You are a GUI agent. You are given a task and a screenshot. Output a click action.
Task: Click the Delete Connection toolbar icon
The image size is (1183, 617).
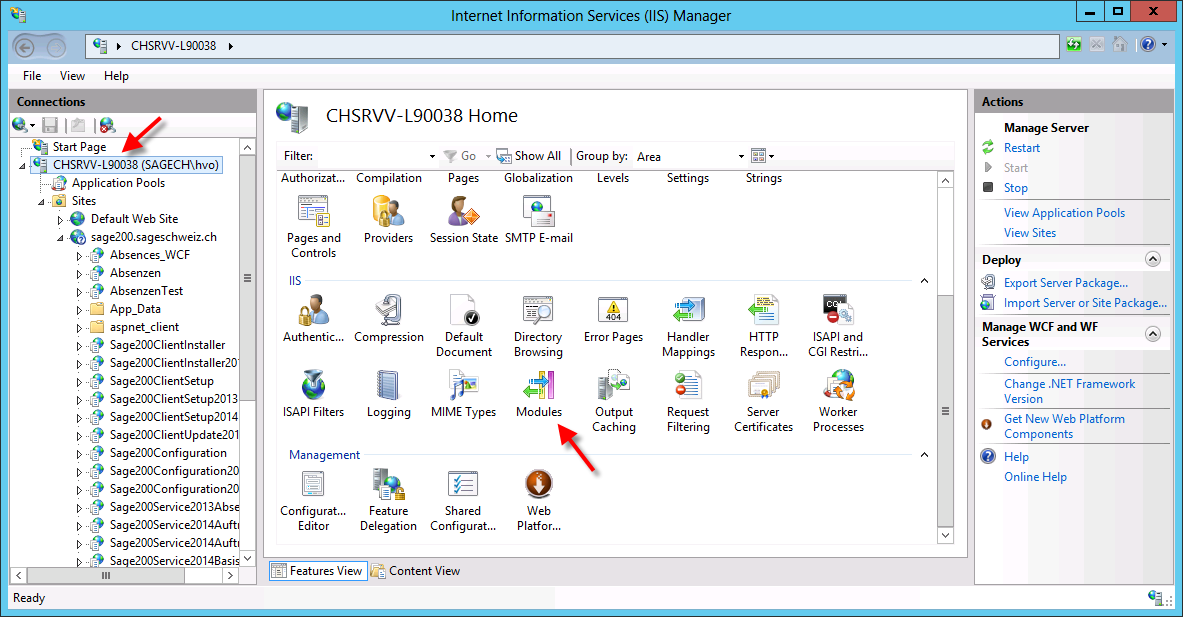coord(107,125)
